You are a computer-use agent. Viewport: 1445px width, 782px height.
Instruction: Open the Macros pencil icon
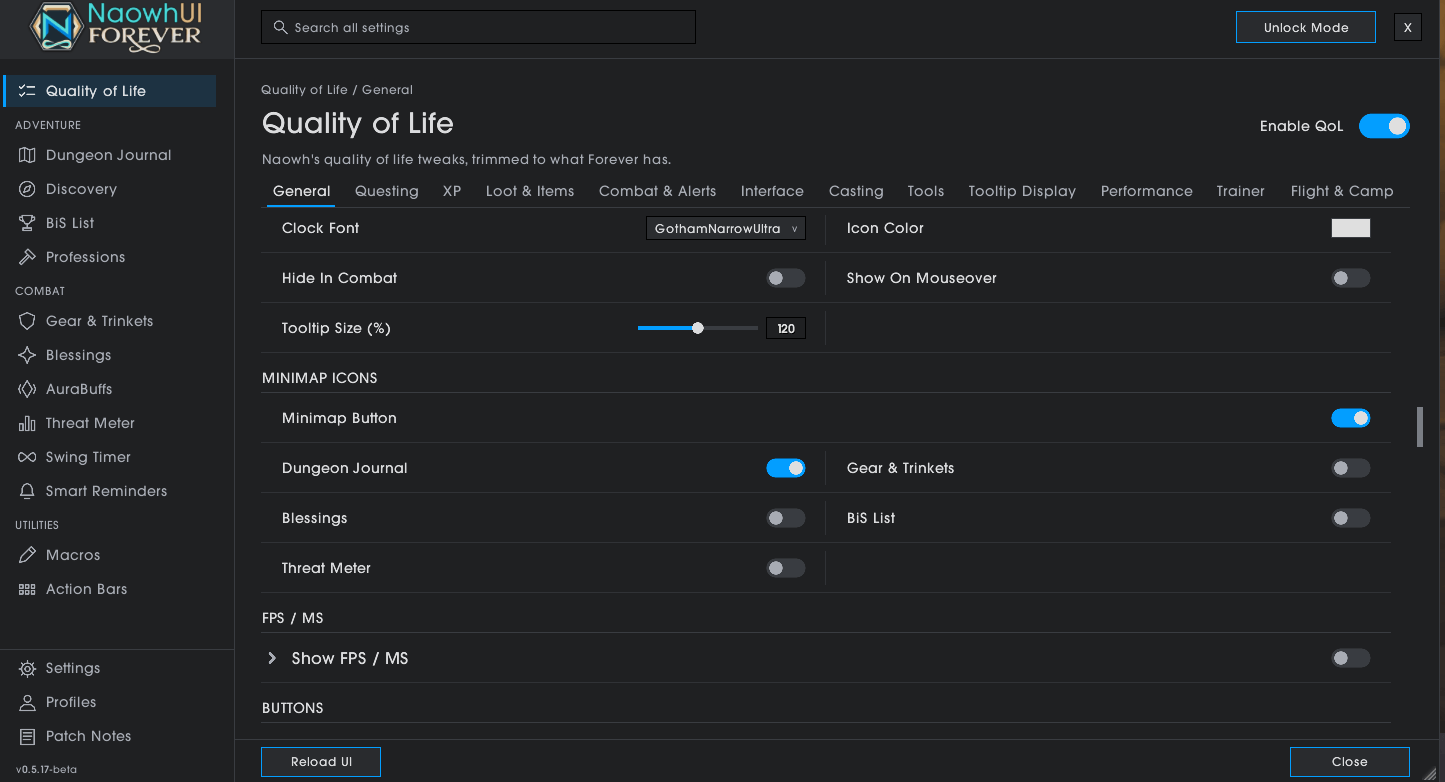tap(27, 555)
